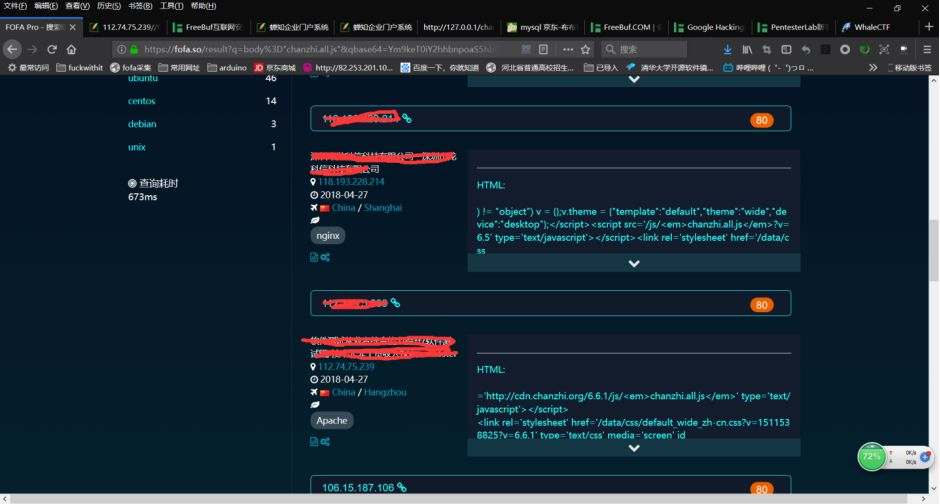Click document icon under nginx tag
This screenshot has width=940, height=504.
[314, 257]
